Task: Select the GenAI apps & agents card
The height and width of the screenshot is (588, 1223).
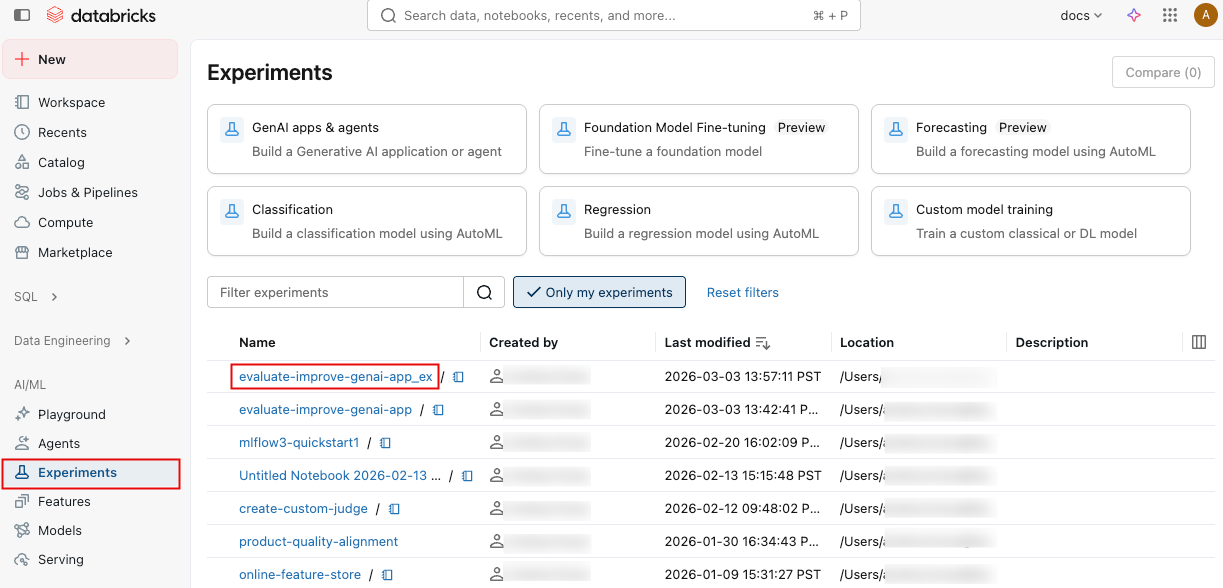Action: pos(366,139)
